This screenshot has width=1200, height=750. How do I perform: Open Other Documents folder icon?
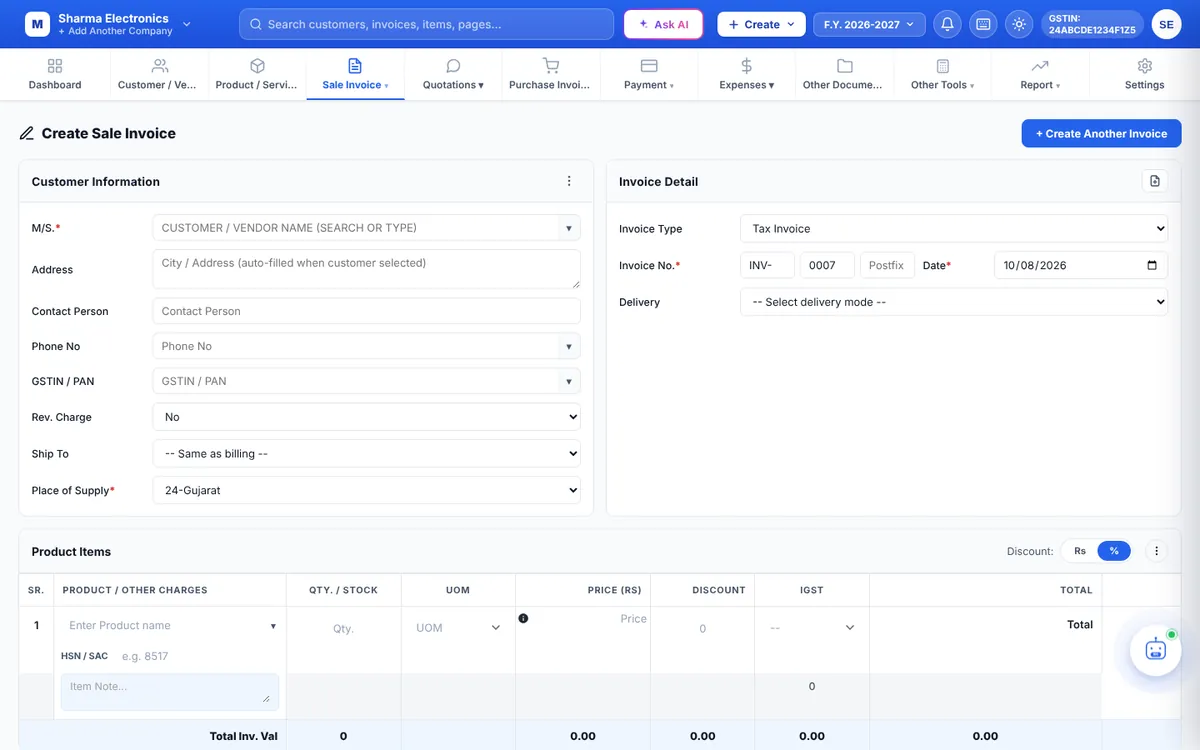(845, 66)
